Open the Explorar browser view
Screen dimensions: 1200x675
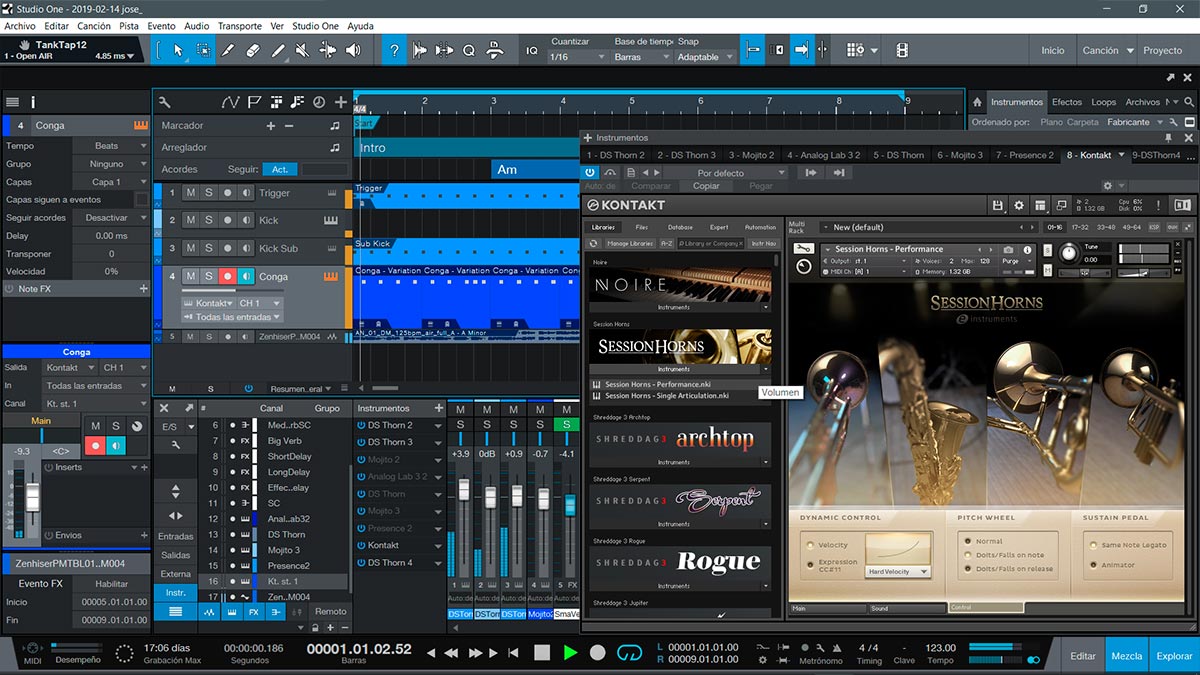coord(1174,656)
